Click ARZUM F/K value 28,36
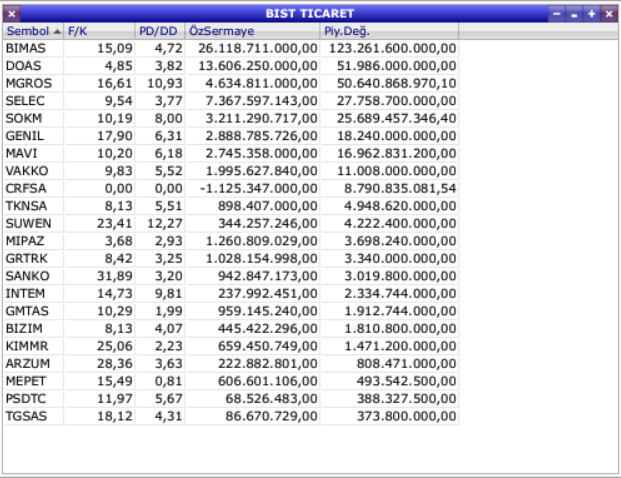This screenshot has width=621, height=478. [115, 363]
